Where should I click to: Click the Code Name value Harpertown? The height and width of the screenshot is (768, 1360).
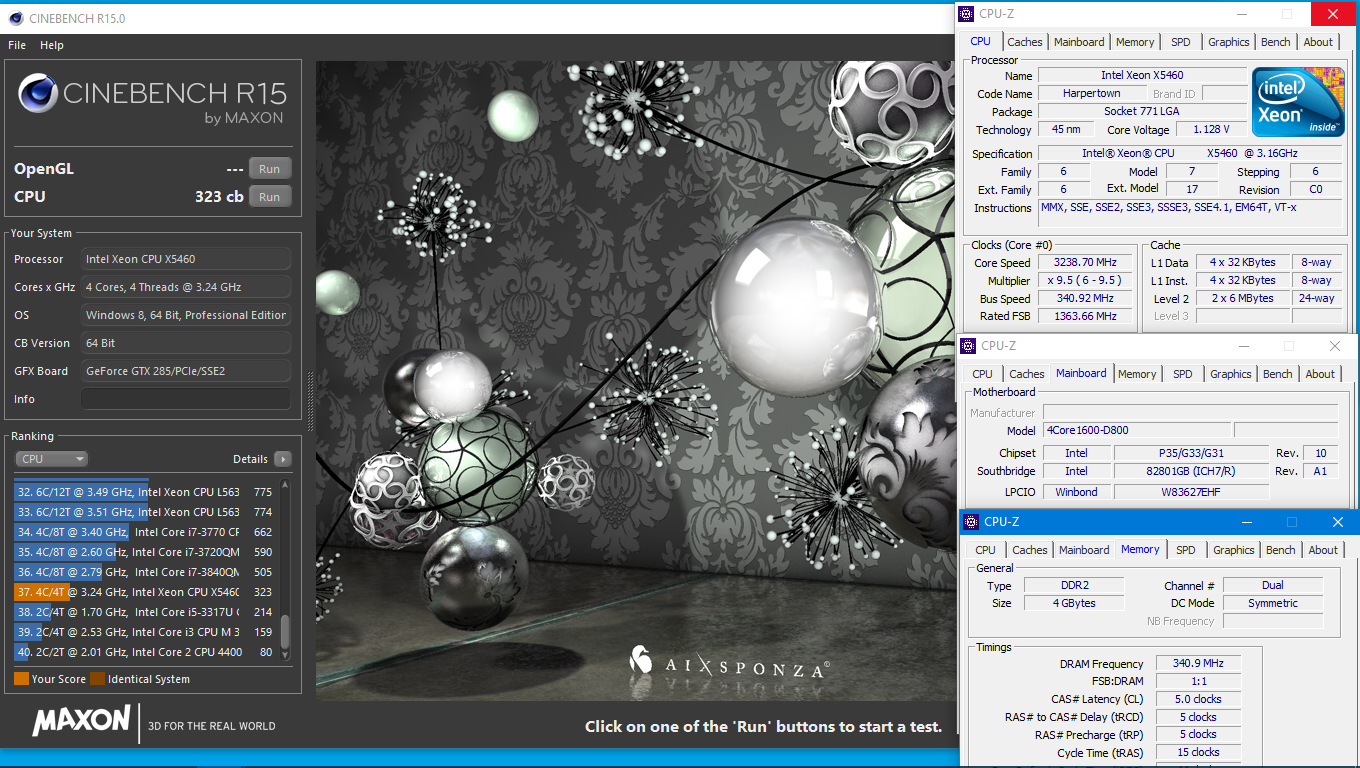click(1091, 93)
